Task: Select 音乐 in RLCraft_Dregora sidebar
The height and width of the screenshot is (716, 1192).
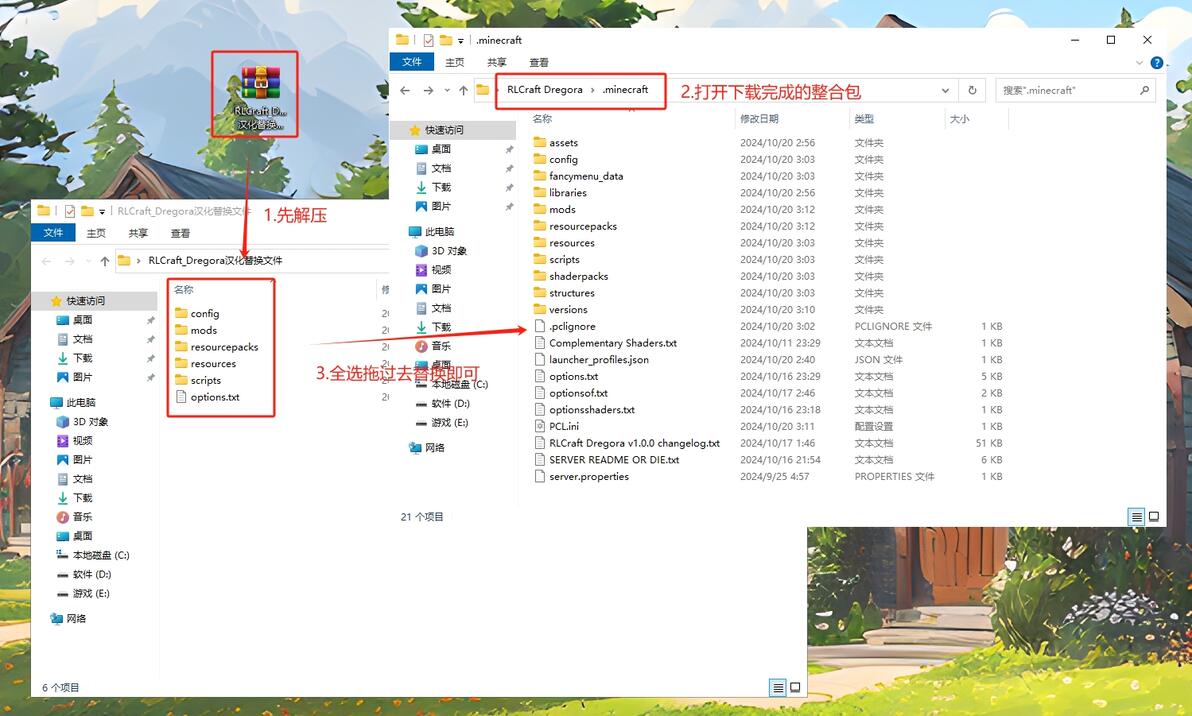Action: (x=74, y=517)
